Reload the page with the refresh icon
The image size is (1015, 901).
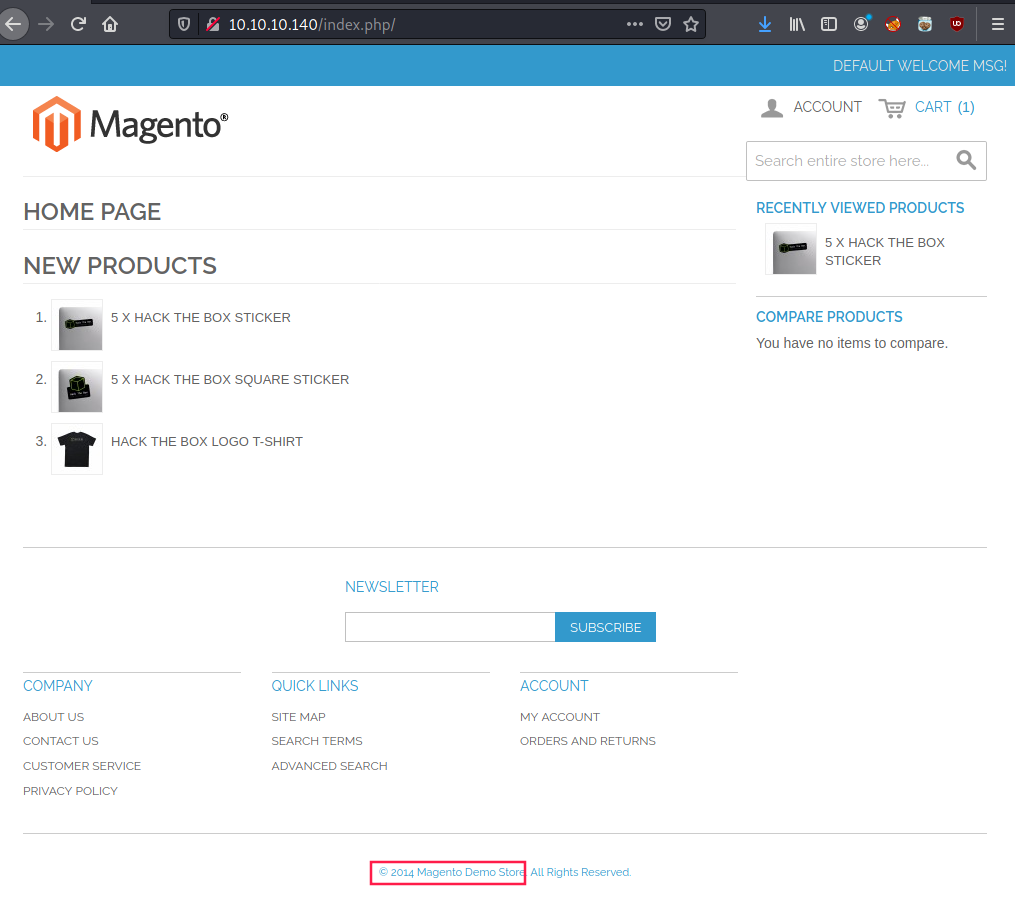point(78,24)
